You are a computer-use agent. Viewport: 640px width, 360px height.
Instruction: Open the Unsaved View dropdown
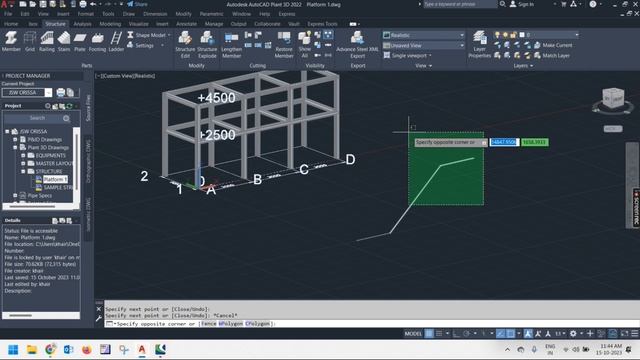click(x=424, y=45)
